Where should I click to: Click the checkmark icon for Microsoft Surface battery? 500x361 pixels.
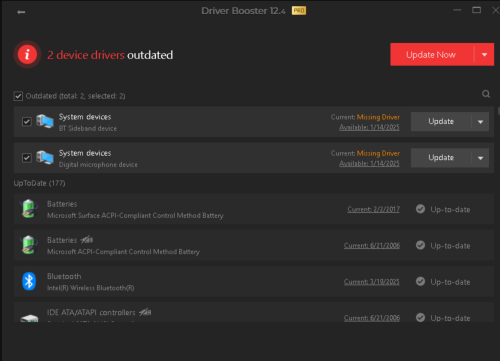pos(420,209)
